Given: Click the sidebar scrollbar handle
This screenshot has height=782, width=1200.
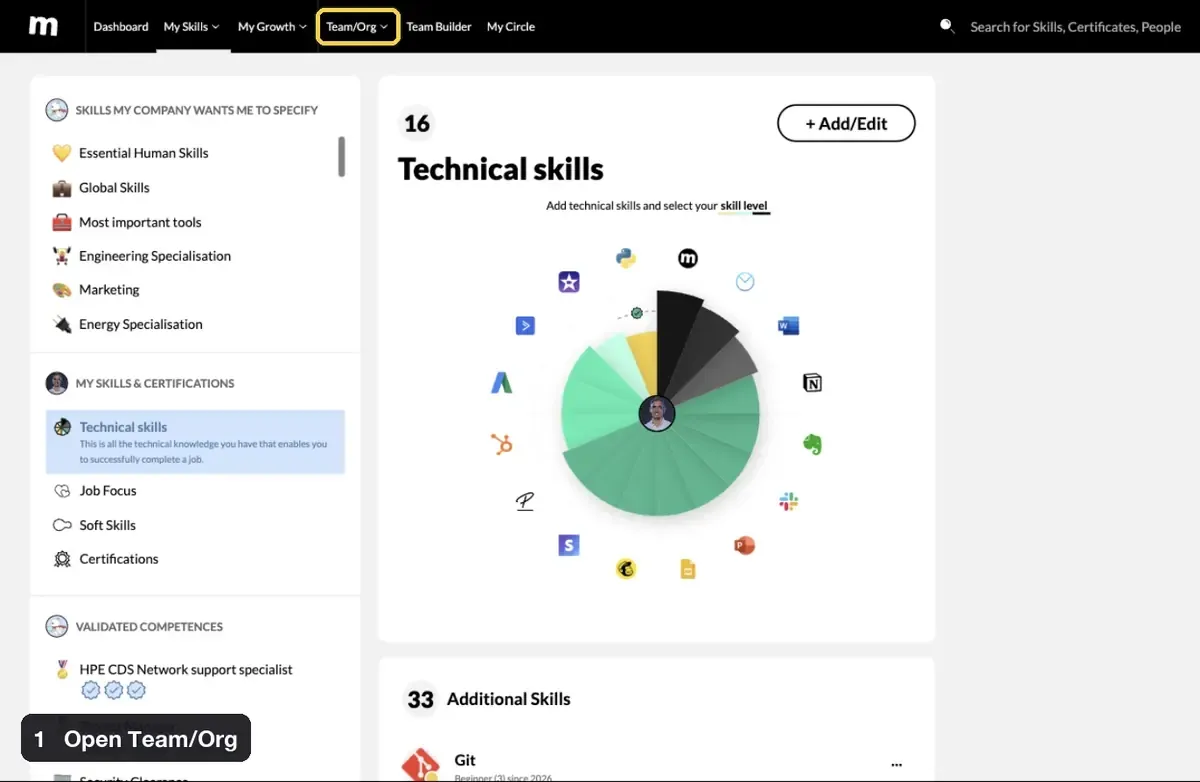Looking at the screenshot, I should point(341,157).
